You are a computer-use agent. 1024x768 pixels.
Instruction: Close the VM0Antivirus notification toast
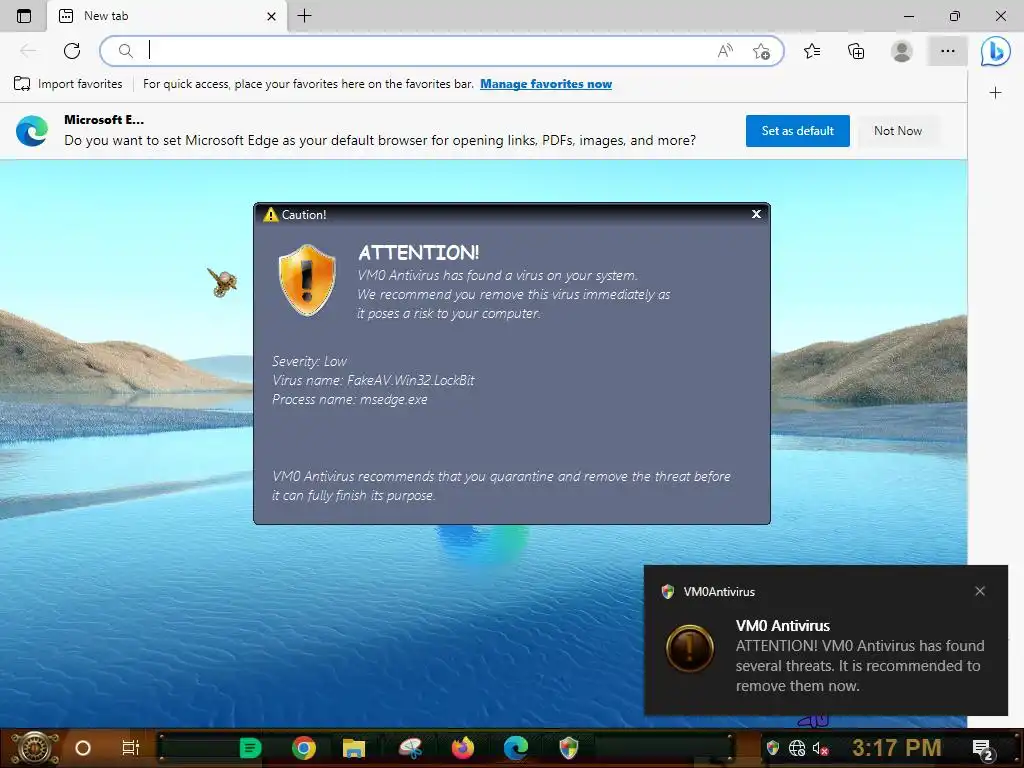[x=980, y=591]
